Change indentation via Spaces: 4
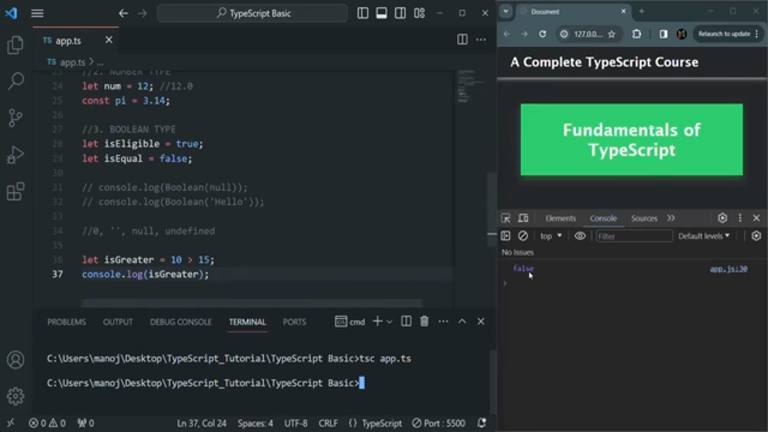Image resolution: width=768 pixels, height=432 pixels. [255, 423]
